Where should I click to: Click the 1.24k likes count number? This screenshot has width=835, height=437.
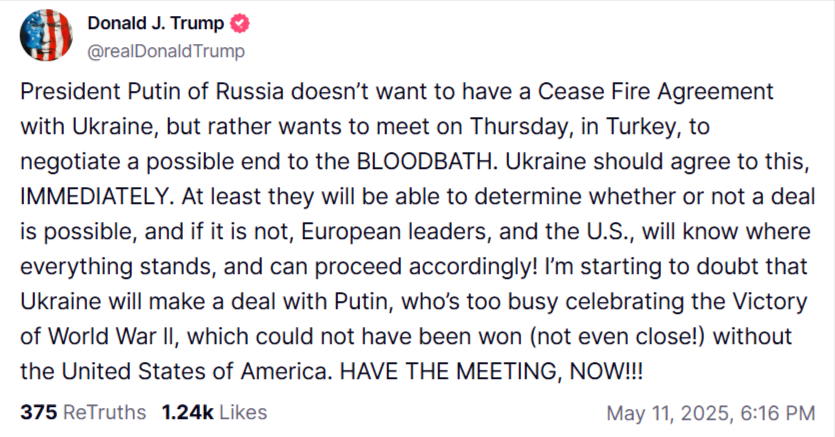[x=187, y=413]
